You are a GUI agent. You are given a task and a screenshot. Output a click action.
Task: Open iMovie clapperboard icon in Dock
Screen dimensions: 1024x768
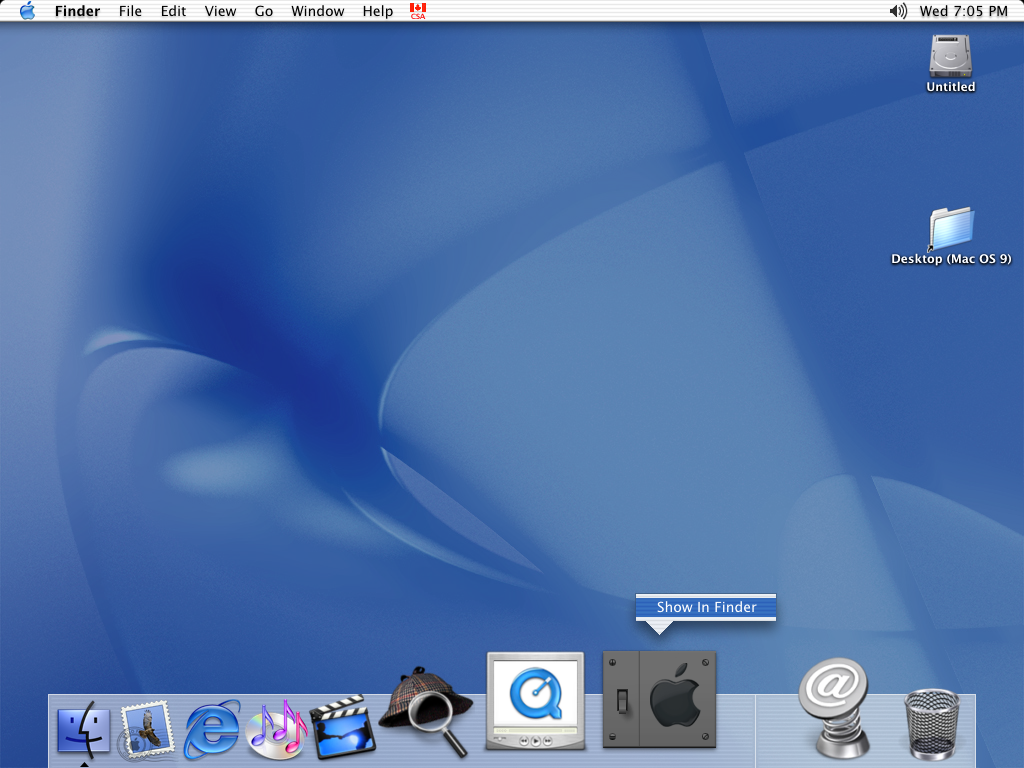pos(342,728)
